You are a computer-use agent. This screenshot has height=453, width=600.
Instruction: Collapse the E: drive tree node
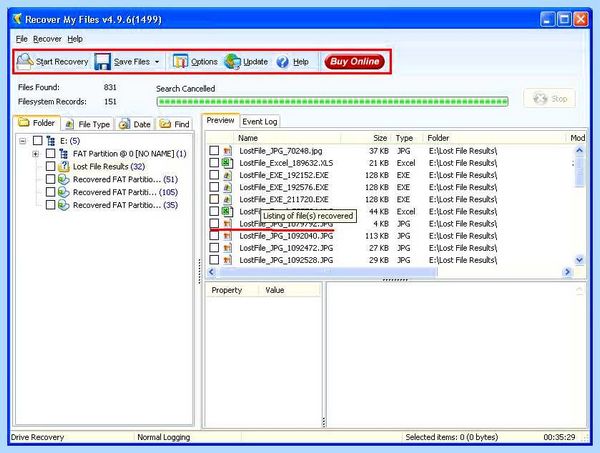[x=23, y=141]
